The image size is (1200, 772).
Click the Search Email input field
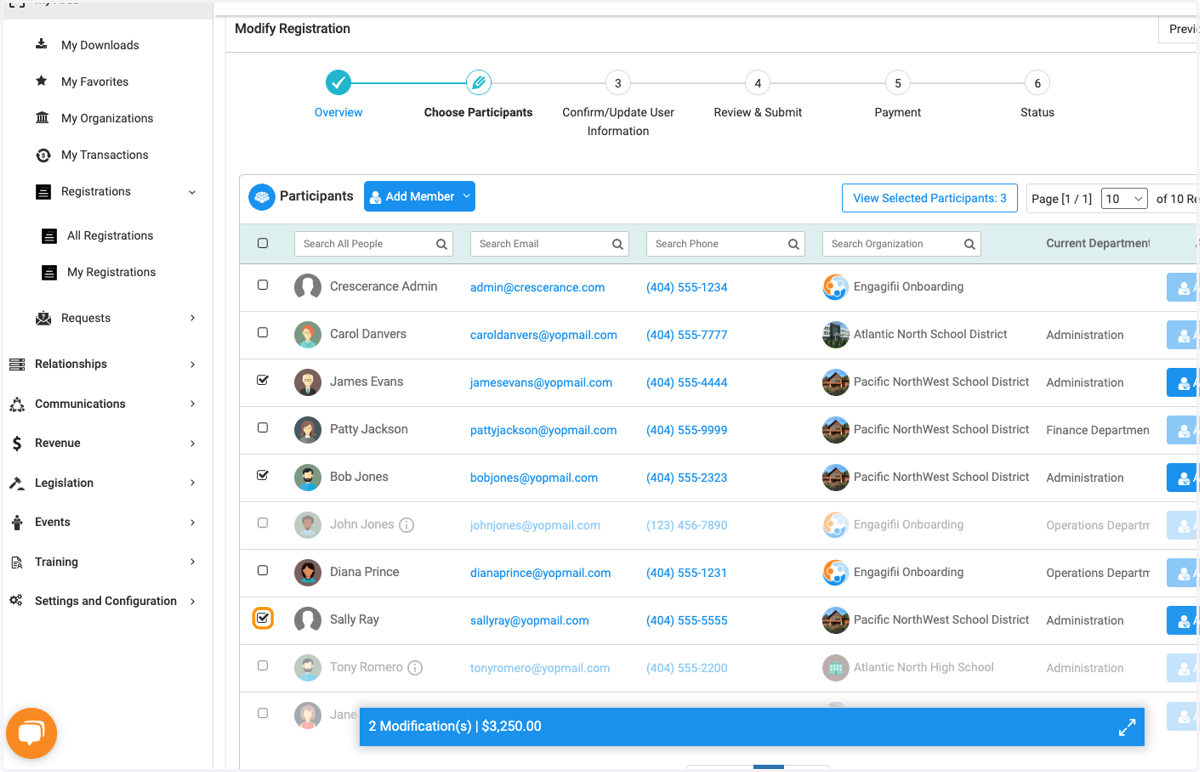point(549,244)
